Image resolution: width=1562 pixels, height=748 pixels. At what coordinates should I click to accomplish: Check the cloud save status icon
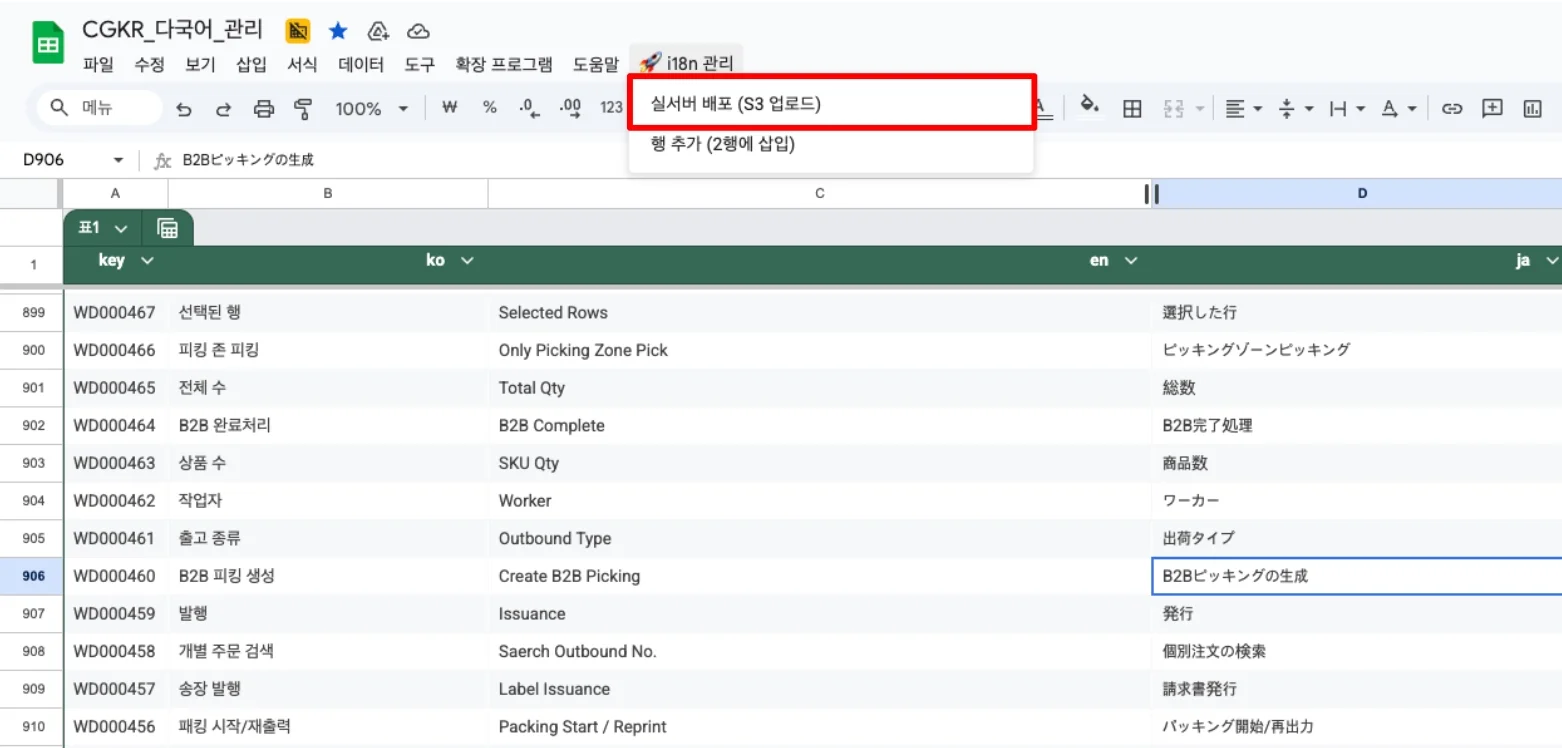[418, 31]
